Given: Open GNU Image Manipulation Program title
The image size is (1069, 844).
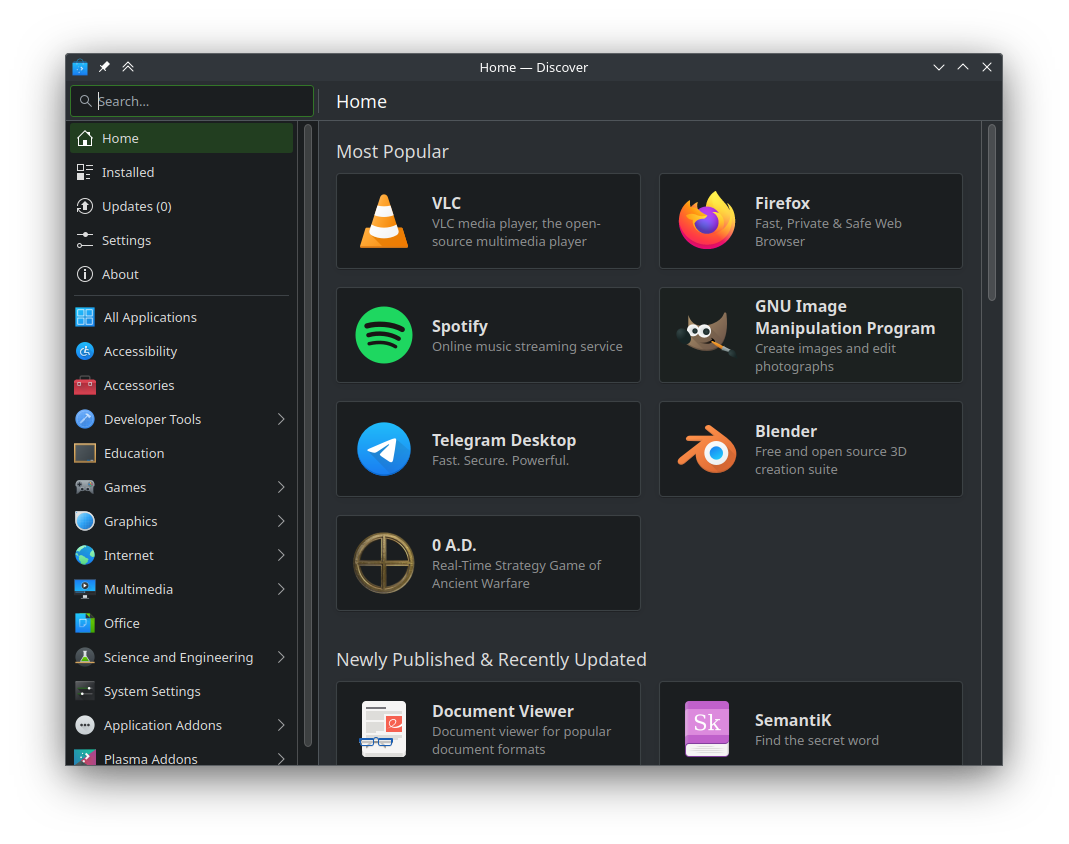Looking at the screenshot, I should 845,317.
